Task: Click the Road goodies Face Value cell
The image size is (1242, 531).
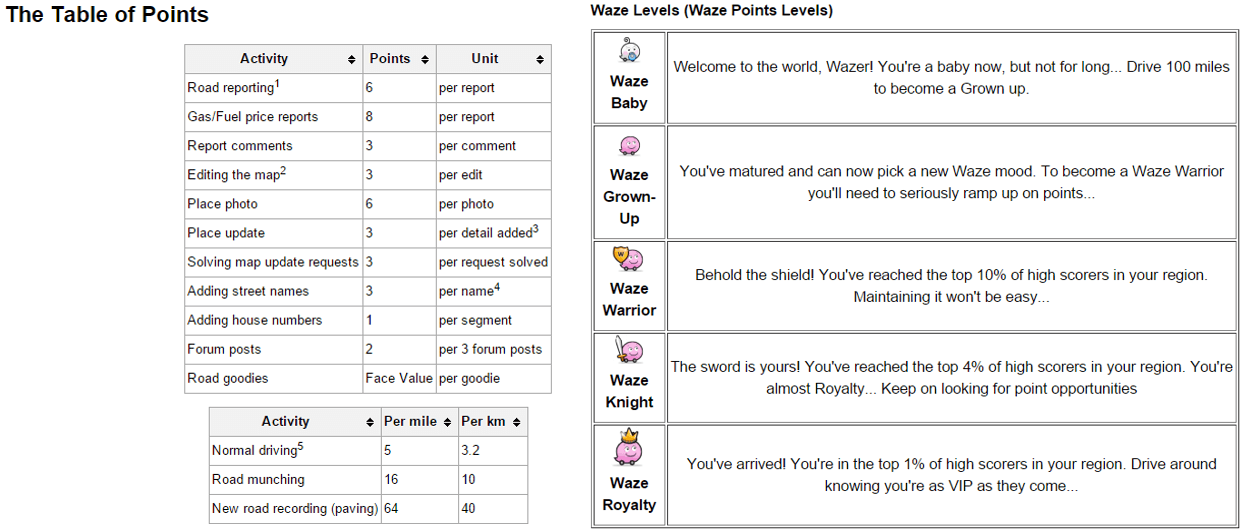Action: coord(399,379)
